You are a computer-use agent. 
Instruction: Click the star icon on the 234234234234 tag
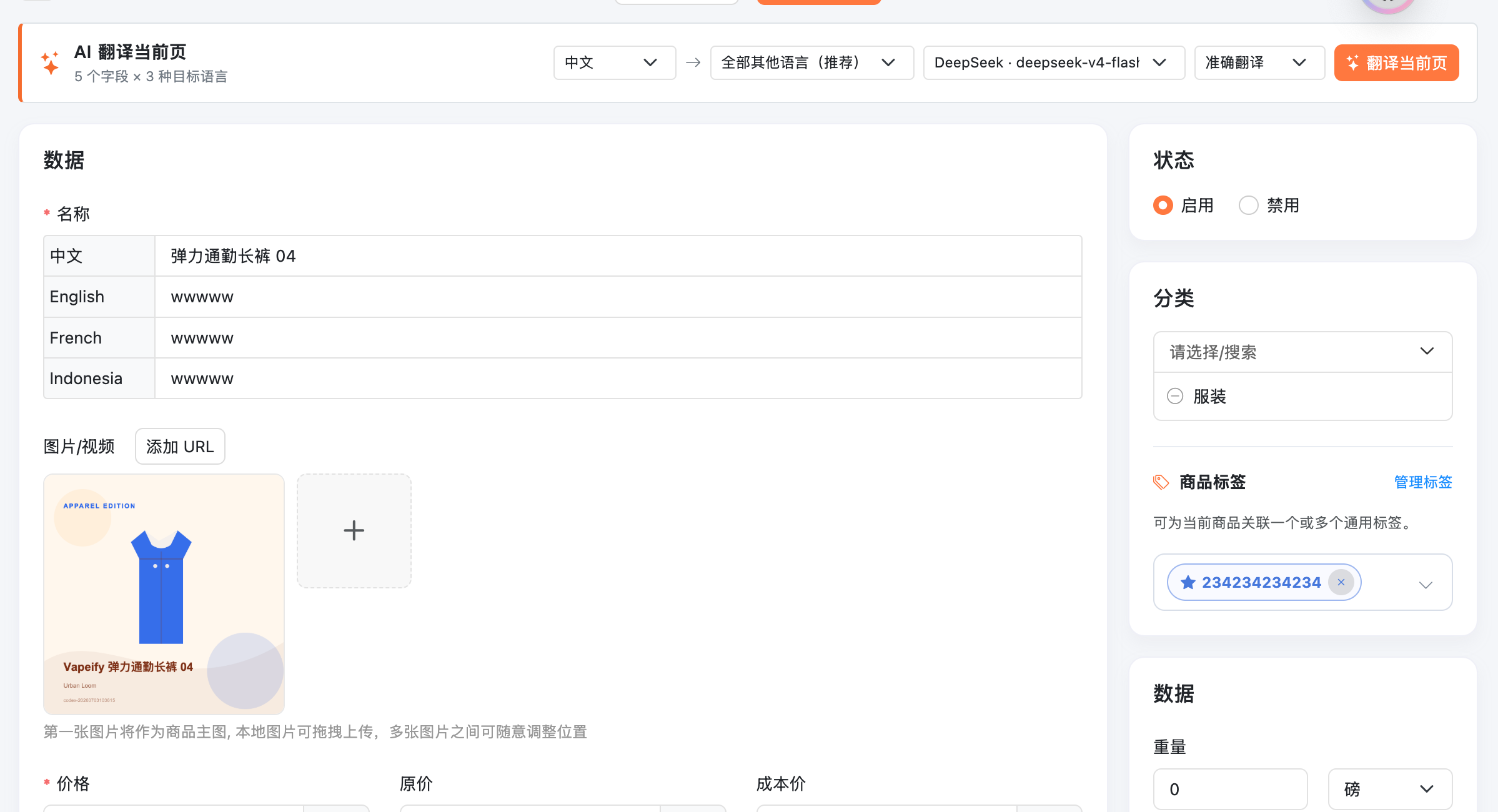[1188, 583]
